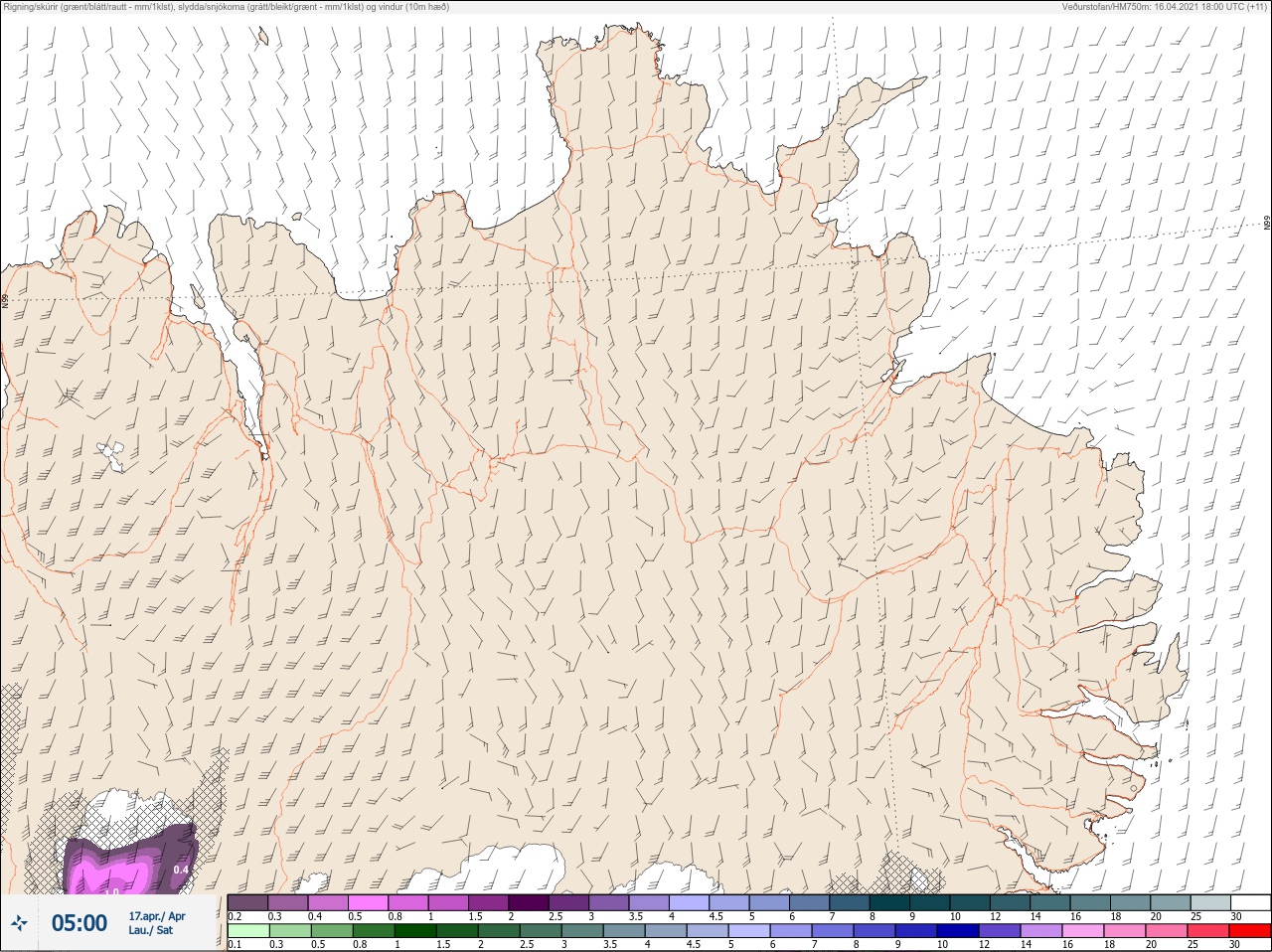The width and height of the screenshot is (1272, 952).
Task: Click the 05:00 forecast time label
Action: point(79,923)
